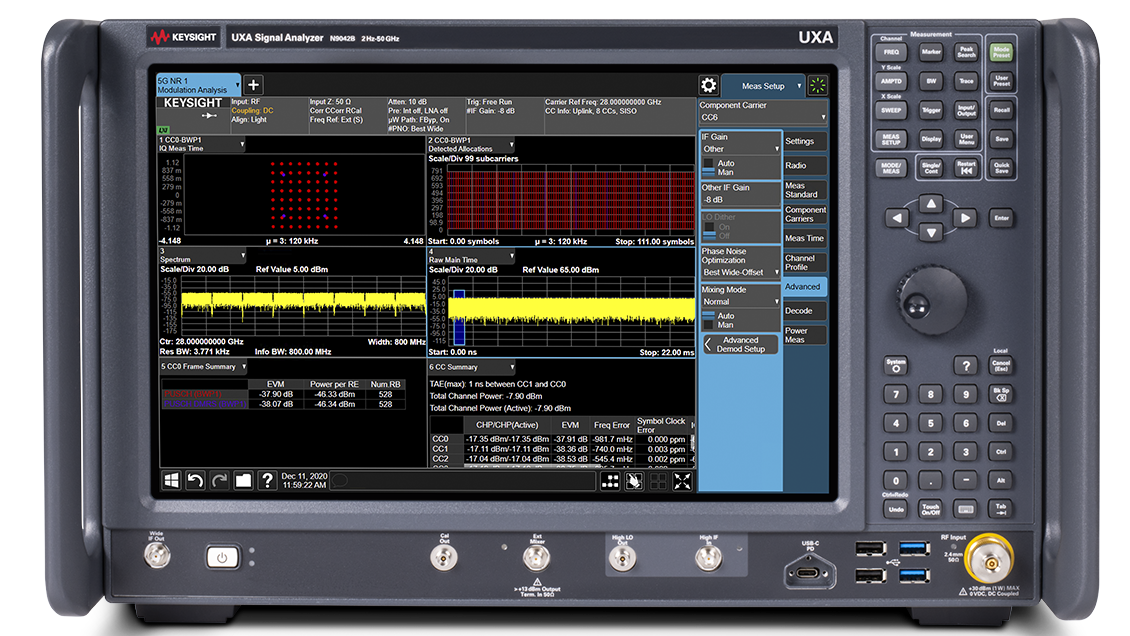
Task: Open the Detected Allocations window dropdown
Action: (x=471, y=145)
